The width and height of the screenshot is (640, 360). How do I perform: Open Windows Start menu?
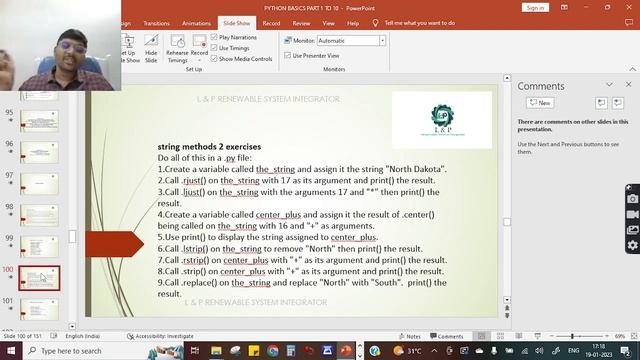[11, 351]
